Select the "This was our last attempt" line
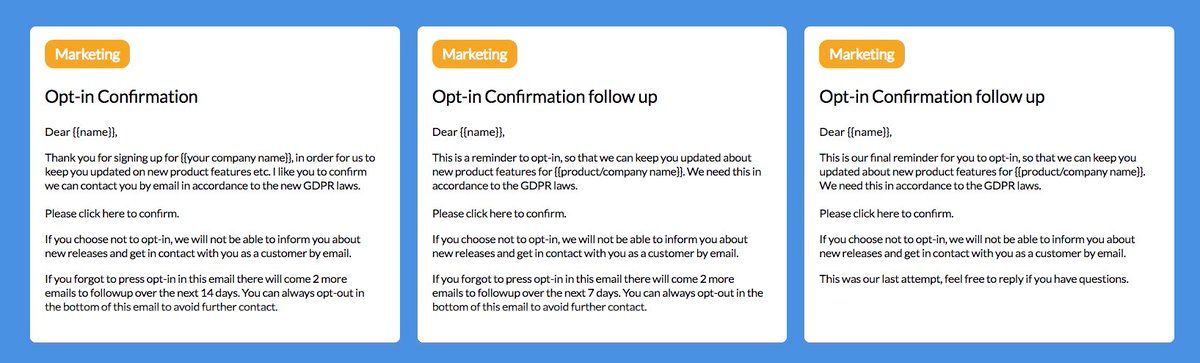 click(x=973, y=279)
